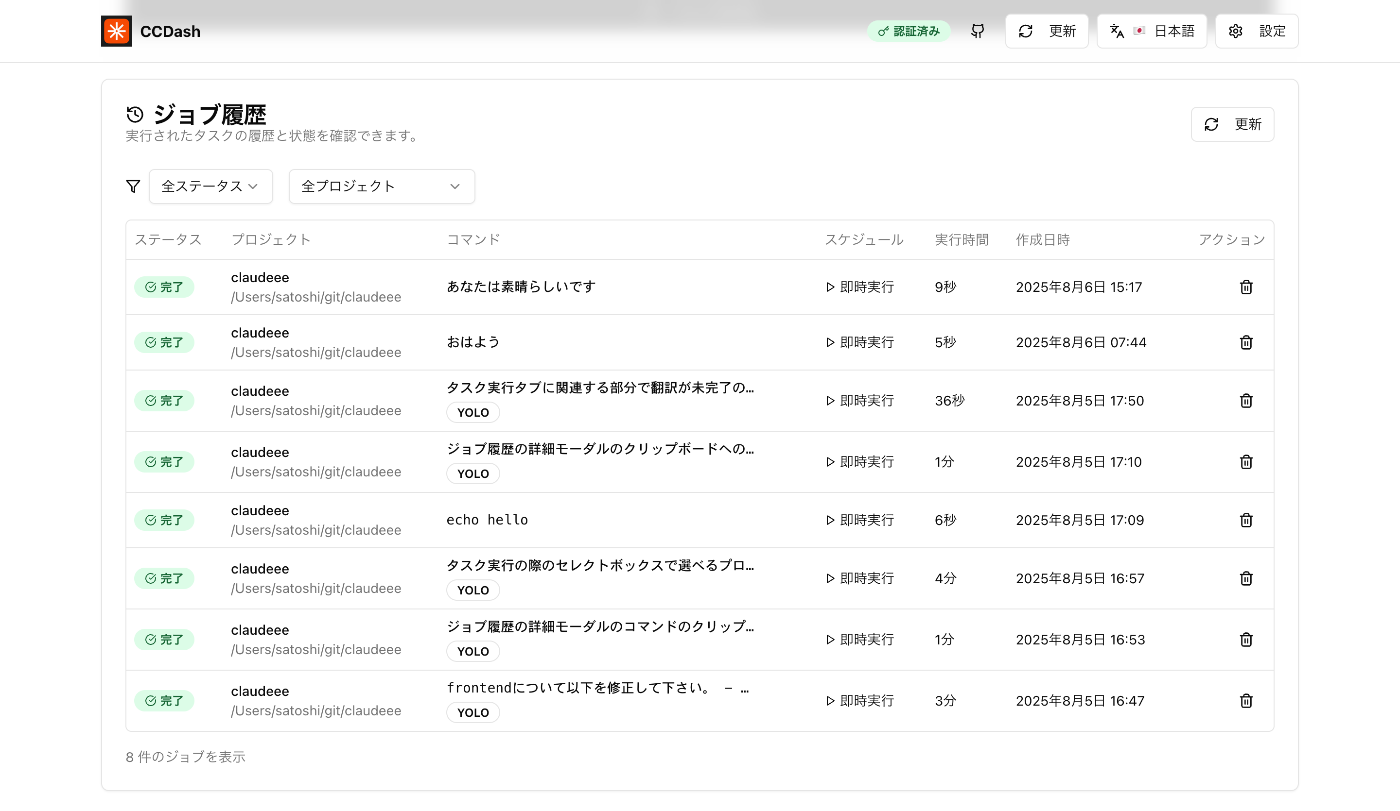Screen dimensions: 1400x811
Task: Open the 全ステータス status filter dropdown
Action: tap(211, 186)
